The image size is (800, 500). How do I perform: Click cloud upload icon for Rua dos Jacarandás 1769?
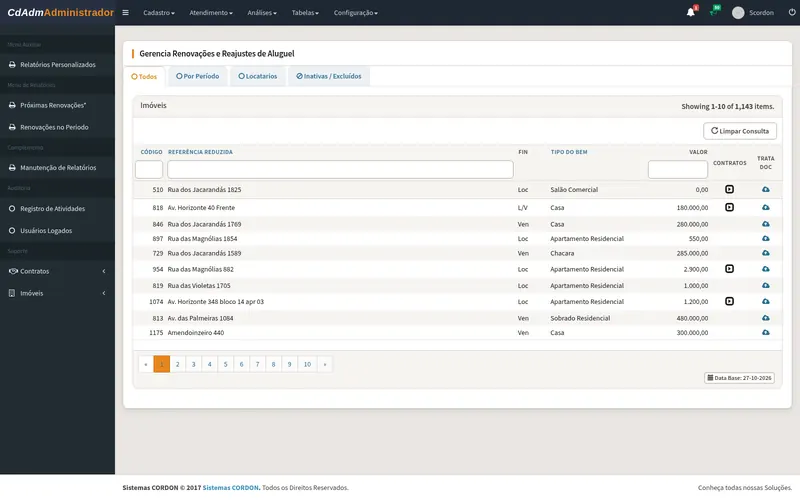click(x=765, y=224)
